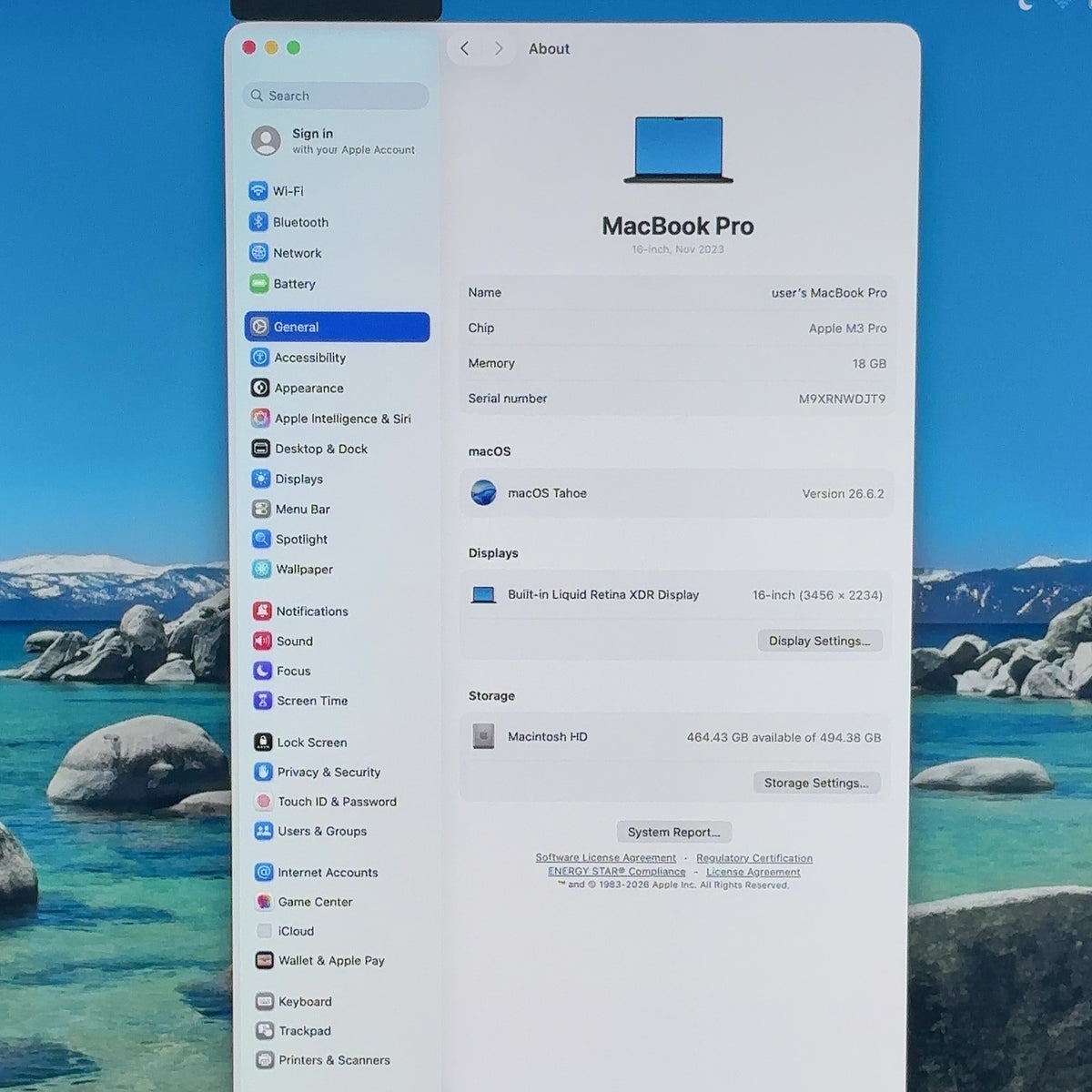Go forward with the right chevron
The width and height of the screenshot is (1092, 1092).
[499, 48]
